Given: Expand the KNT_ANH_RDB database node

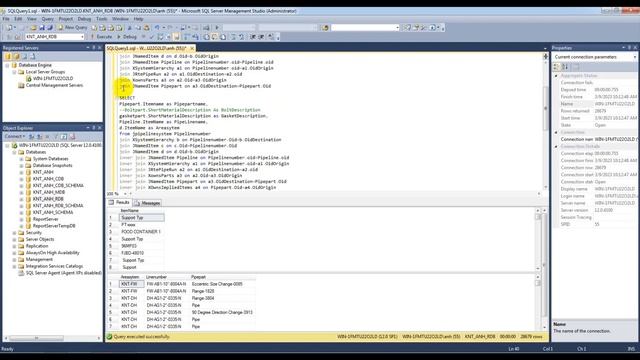Looking at the screenshot, I should (x=22, y=199).
